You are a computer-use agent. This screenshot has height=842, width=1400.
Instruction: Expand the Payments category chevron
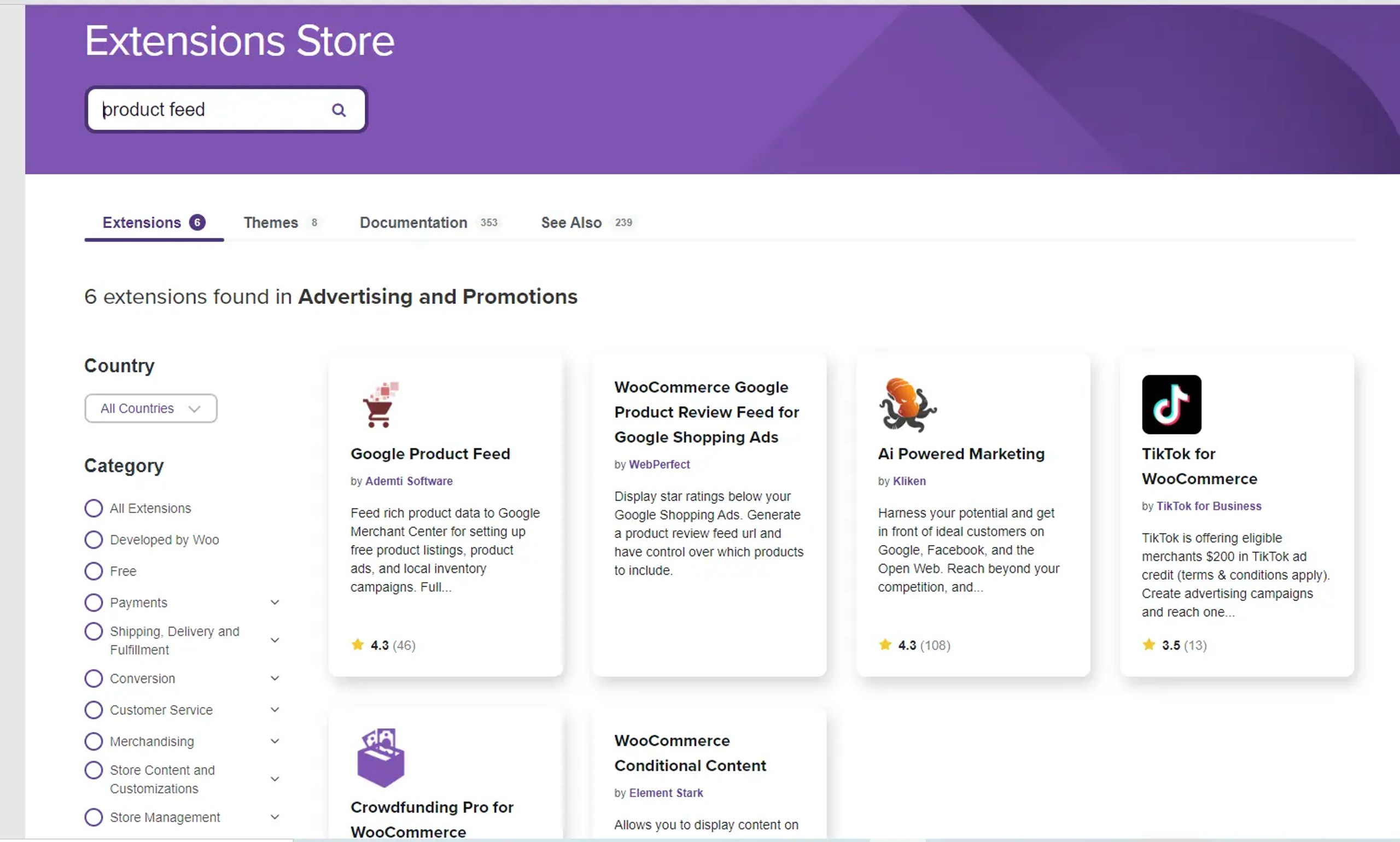click(275, 603)
